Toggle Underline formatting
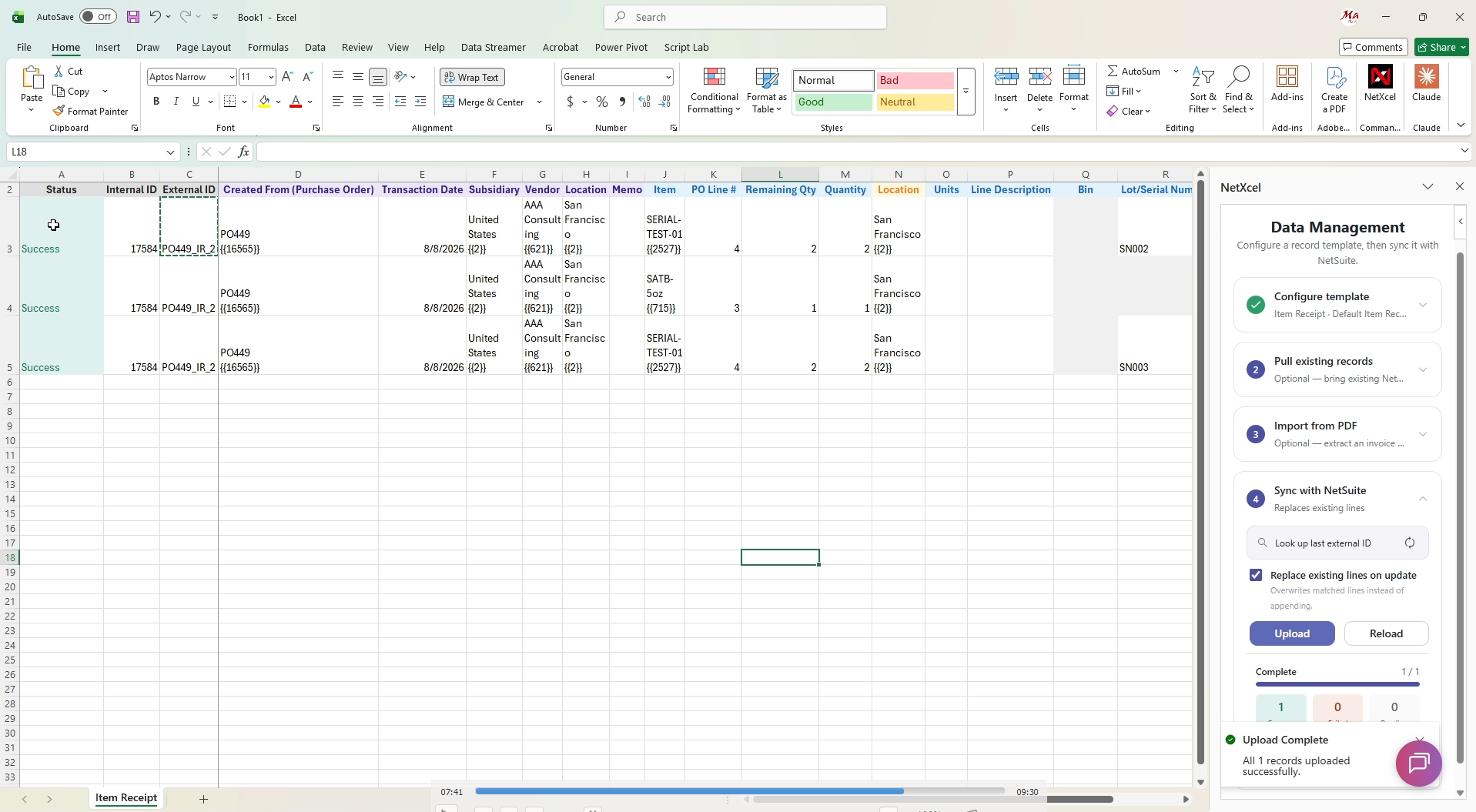The image size is (1476, 812). tap(196, 102)
